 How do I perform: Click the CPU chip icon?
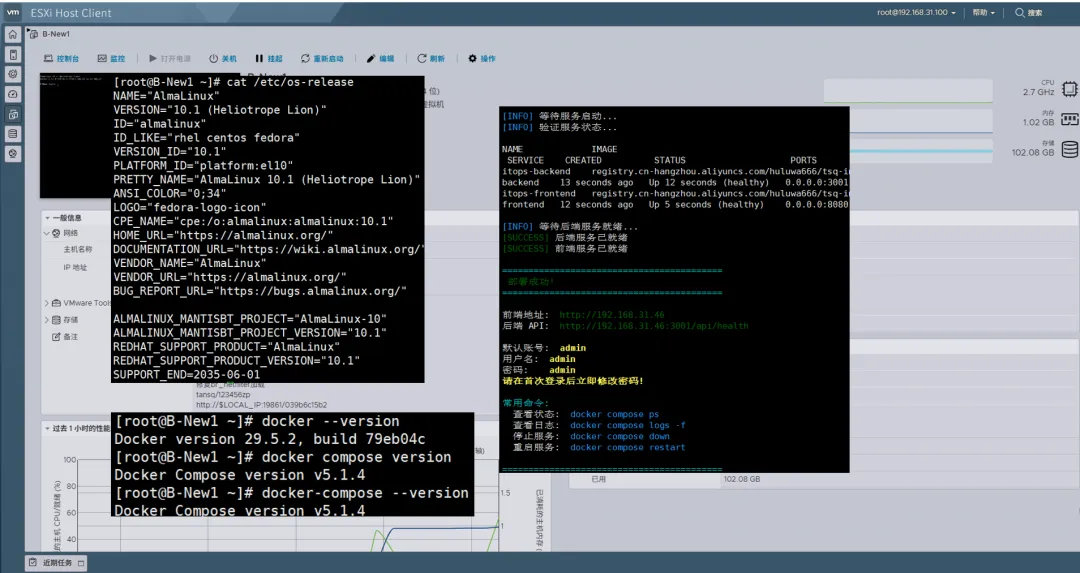tap(1069, 88)
